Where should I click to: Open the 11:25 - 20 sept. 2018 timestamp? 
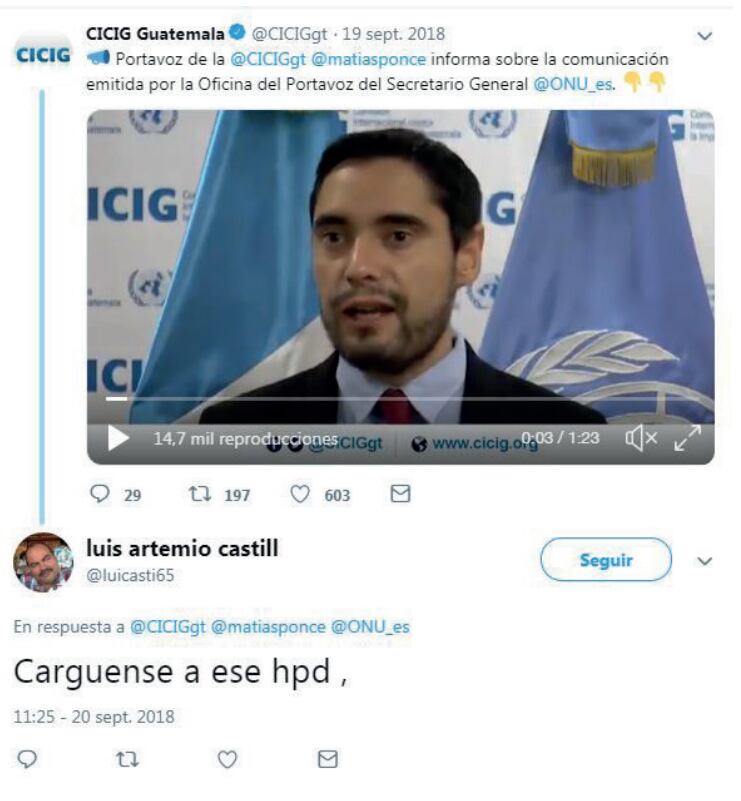point(94,717)
